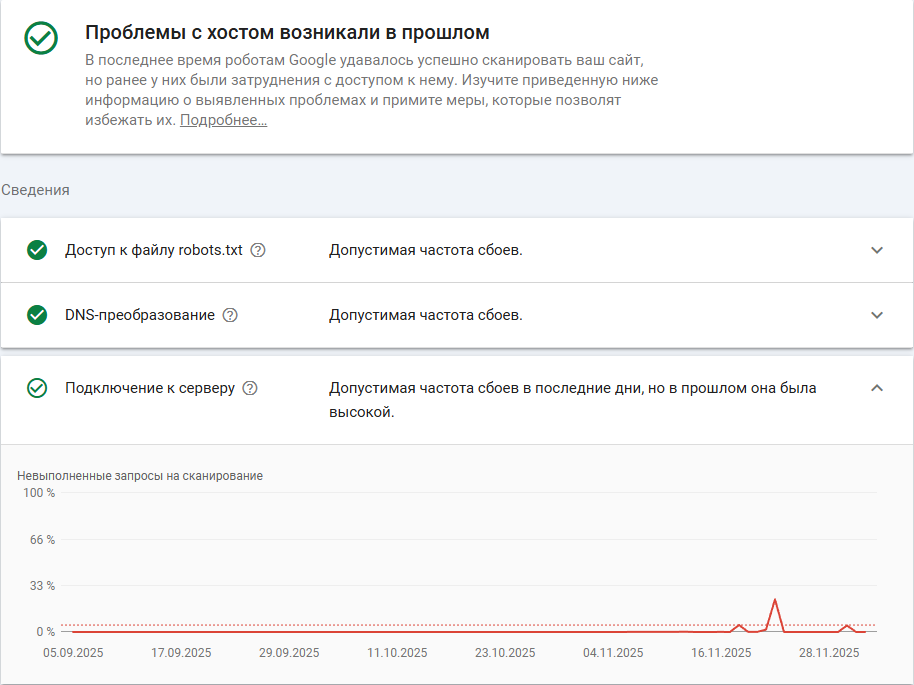Click the date label 28.11.2025
Image resolution: width=914 pixels, height=685 pixels.
point(829,653)
